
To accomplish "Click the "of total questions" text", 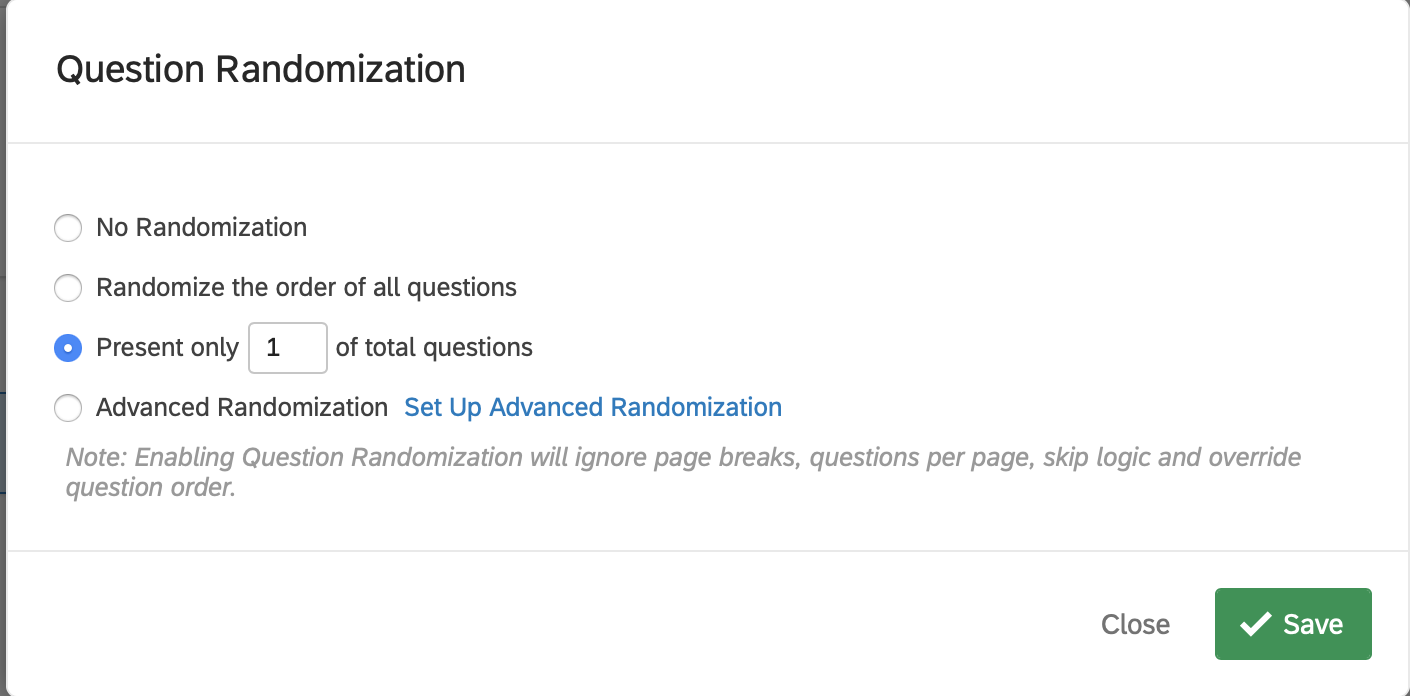I will [x=434, y=348].
